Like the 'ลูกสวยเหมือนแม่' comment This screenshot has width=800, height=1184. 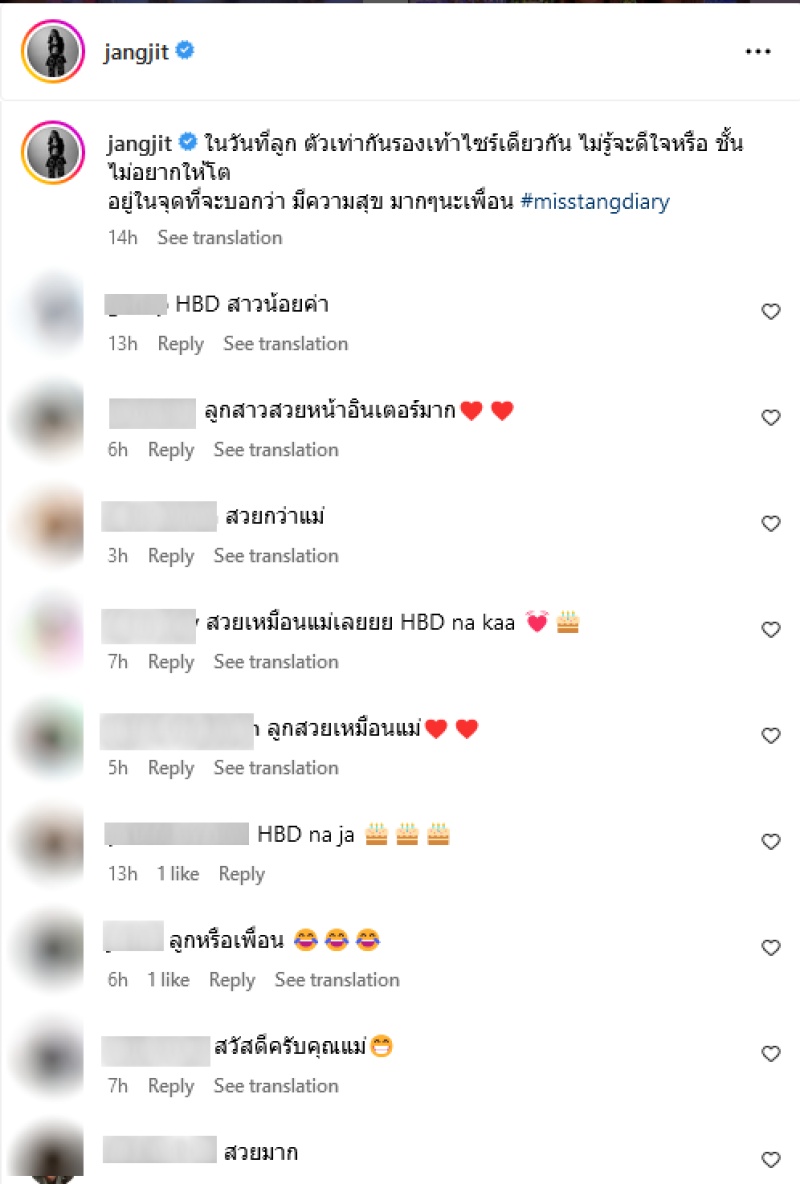coord(771,735)
